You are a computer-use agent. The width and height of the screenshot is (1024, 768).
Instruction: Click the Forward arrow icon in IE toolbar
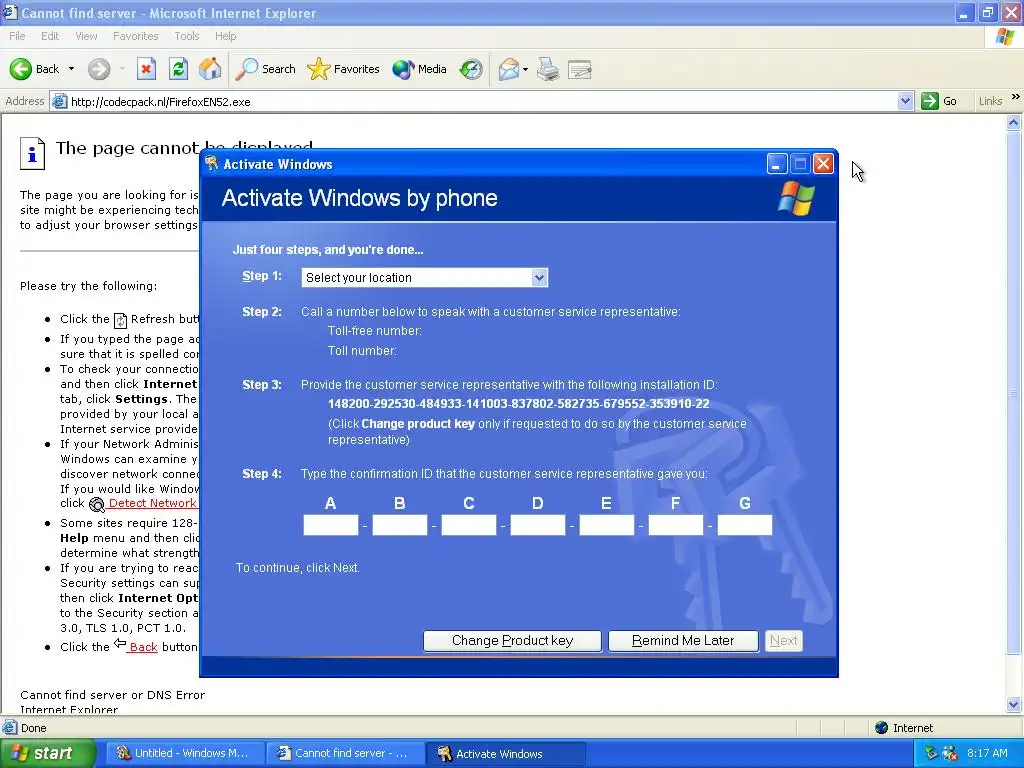[99, 69]
